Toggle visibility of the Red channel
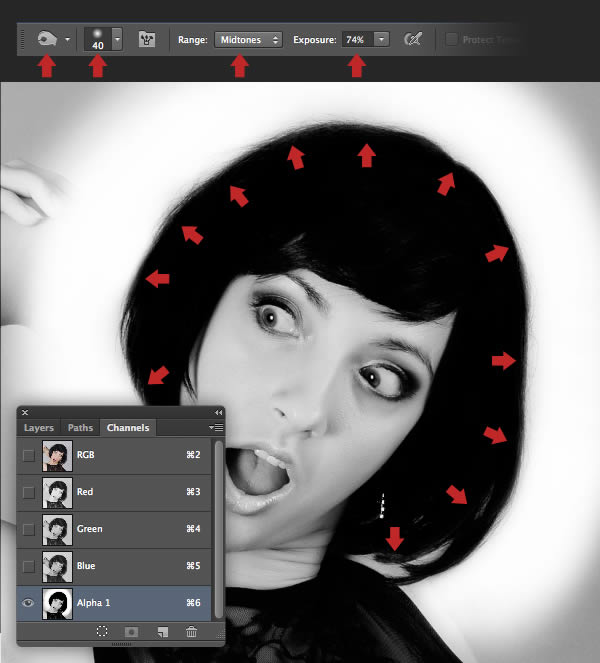The height and width of the screenshot is (663, 600). [29, 492]
